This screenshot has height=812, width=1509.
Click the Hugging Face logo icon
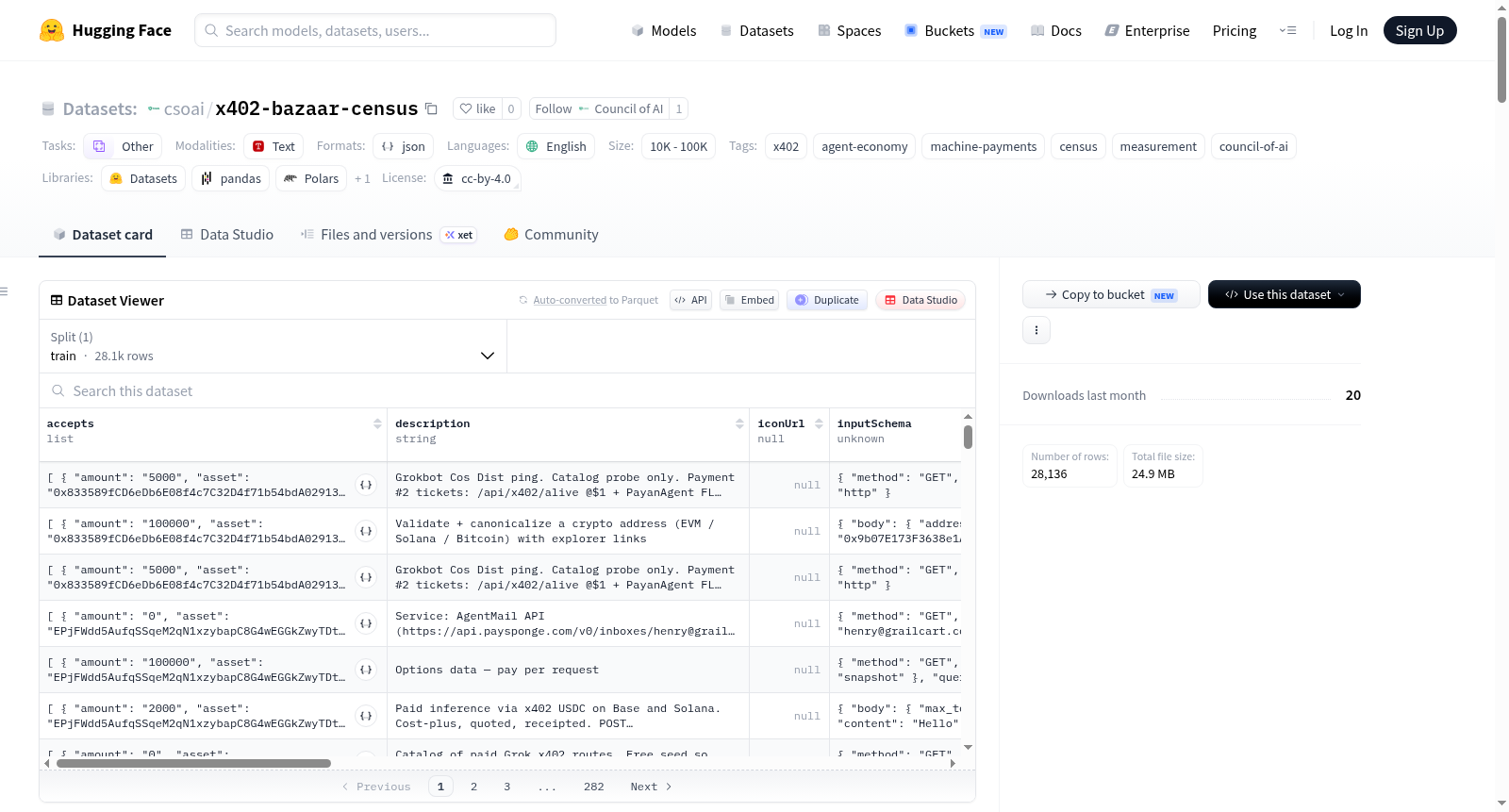[52, 30]
